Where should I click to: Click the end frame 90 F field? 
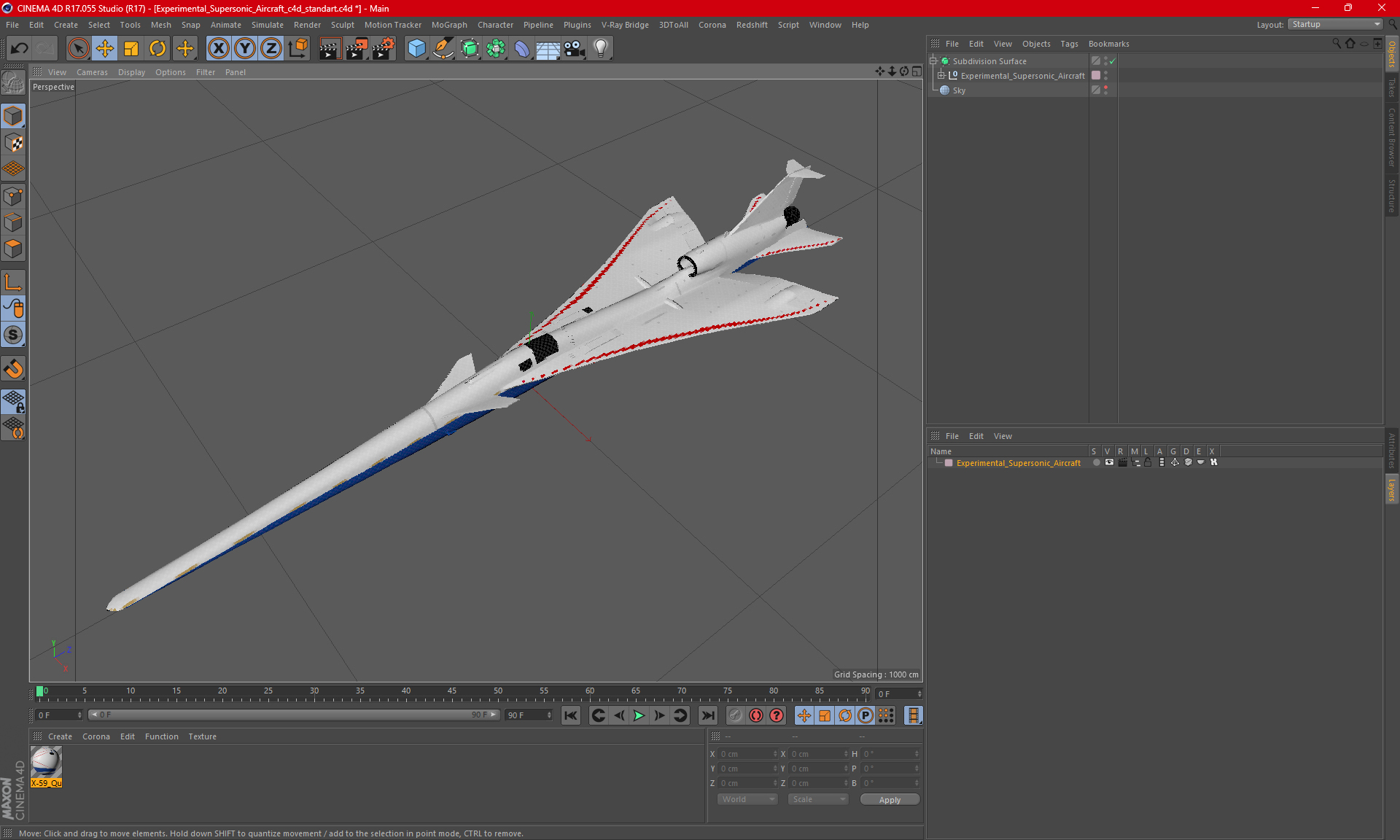point(529,715)
